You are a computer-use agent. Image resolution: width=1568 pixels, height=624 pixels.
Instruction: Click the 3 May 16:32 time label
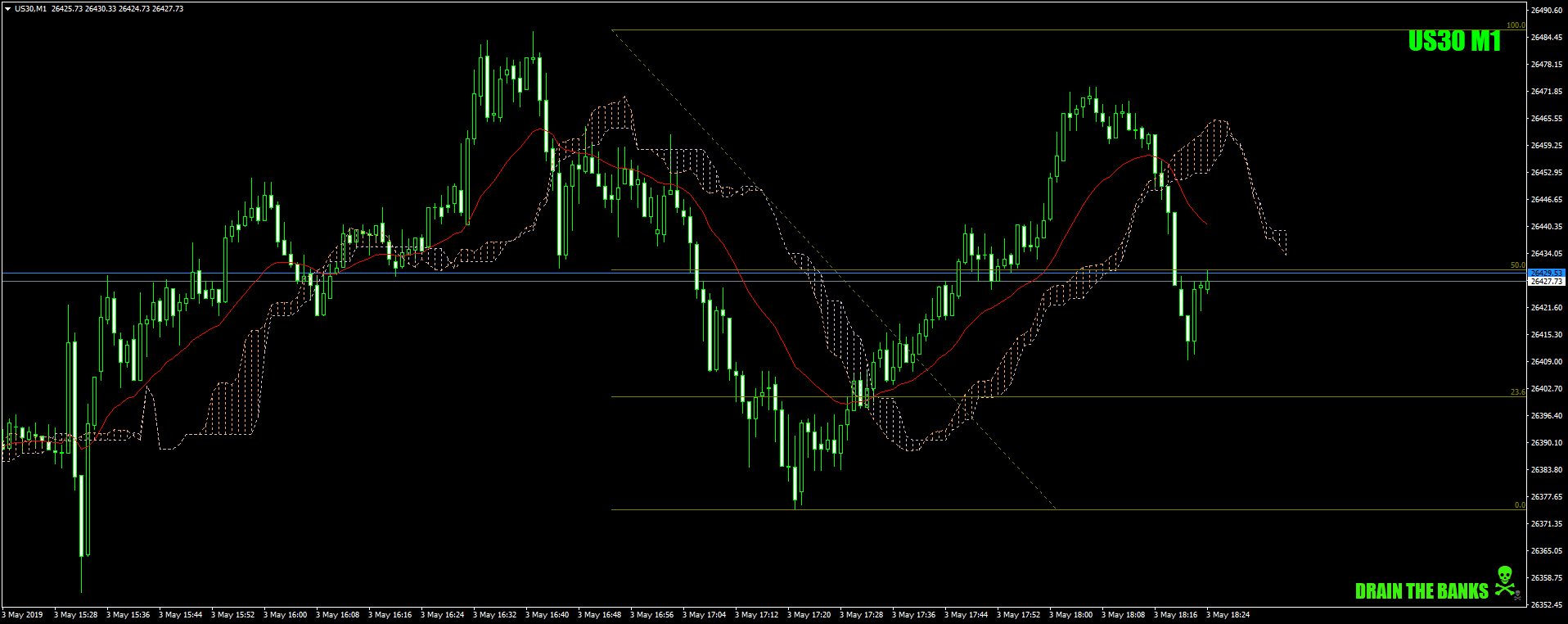click(495, 615)
